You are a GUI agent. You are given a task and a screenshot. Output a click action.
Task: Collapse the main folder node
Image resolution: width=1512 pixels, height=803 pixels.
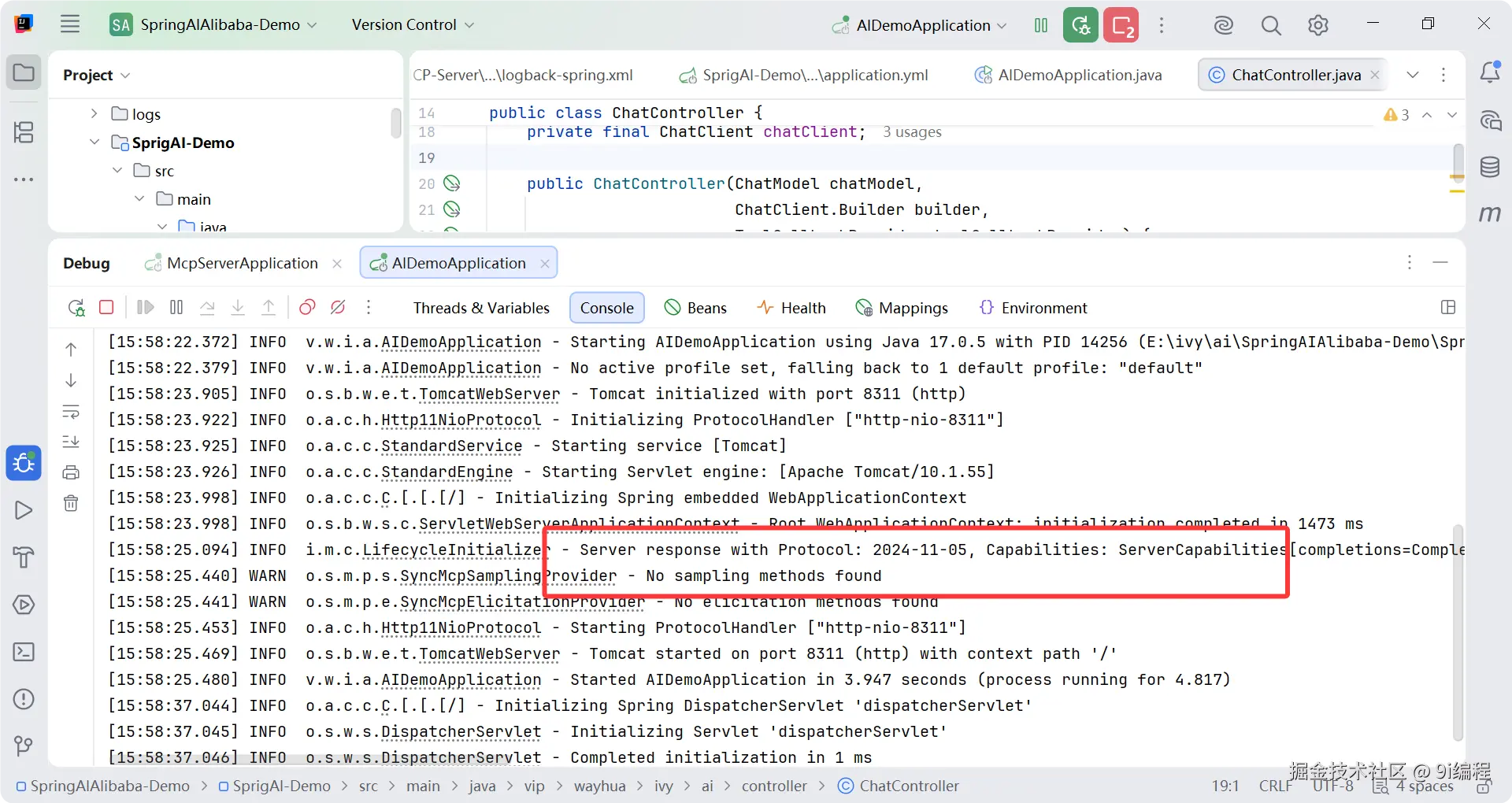click(x=139, y=199)
